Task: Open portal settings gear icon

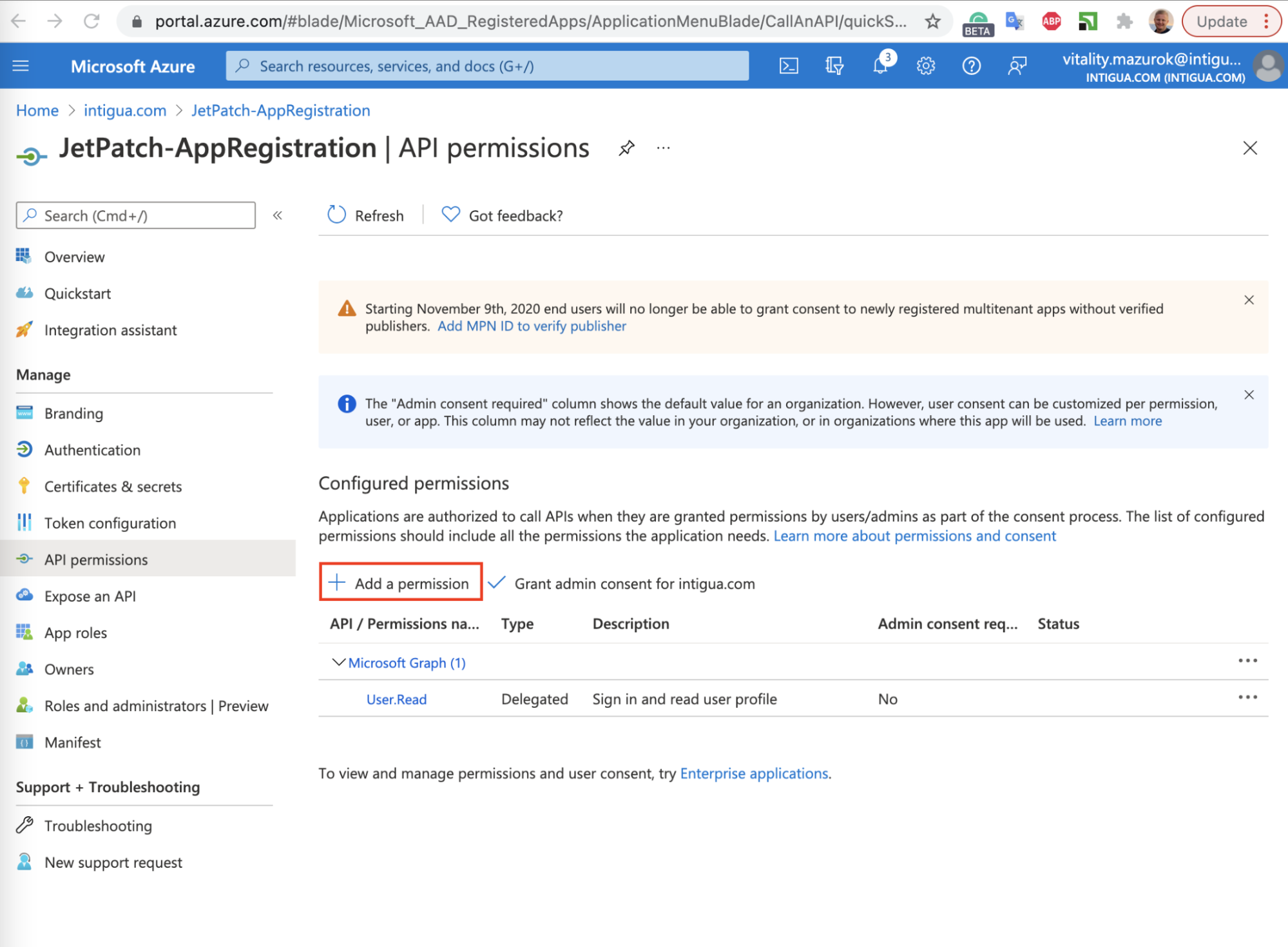Action: point(926,66)
